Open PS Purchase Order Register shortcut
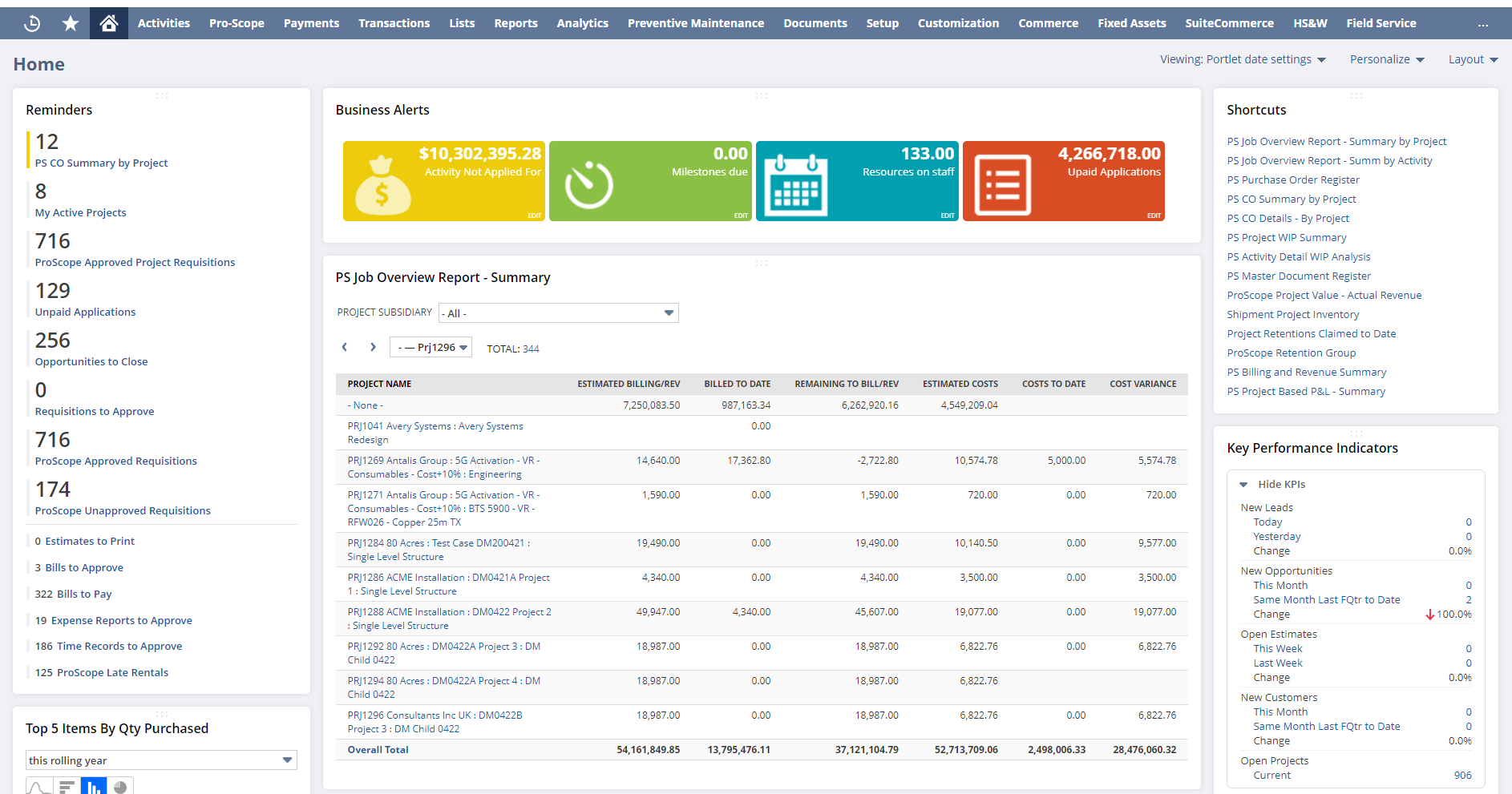Viewport: 1512px width, 794px height. pyautogui.click(x=1292, y=179)
